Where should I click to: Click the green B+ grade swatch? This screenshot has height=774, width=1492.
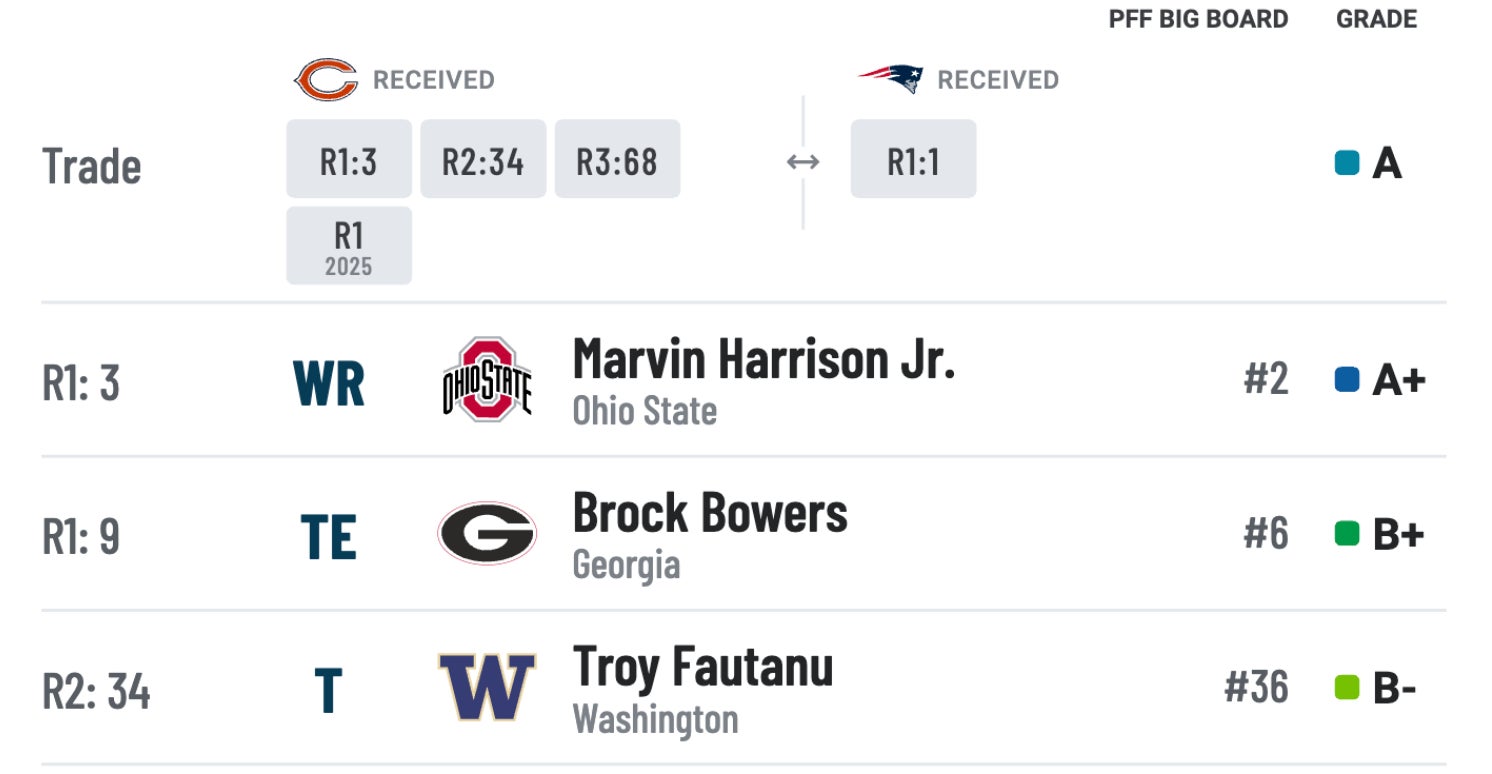1347,534
